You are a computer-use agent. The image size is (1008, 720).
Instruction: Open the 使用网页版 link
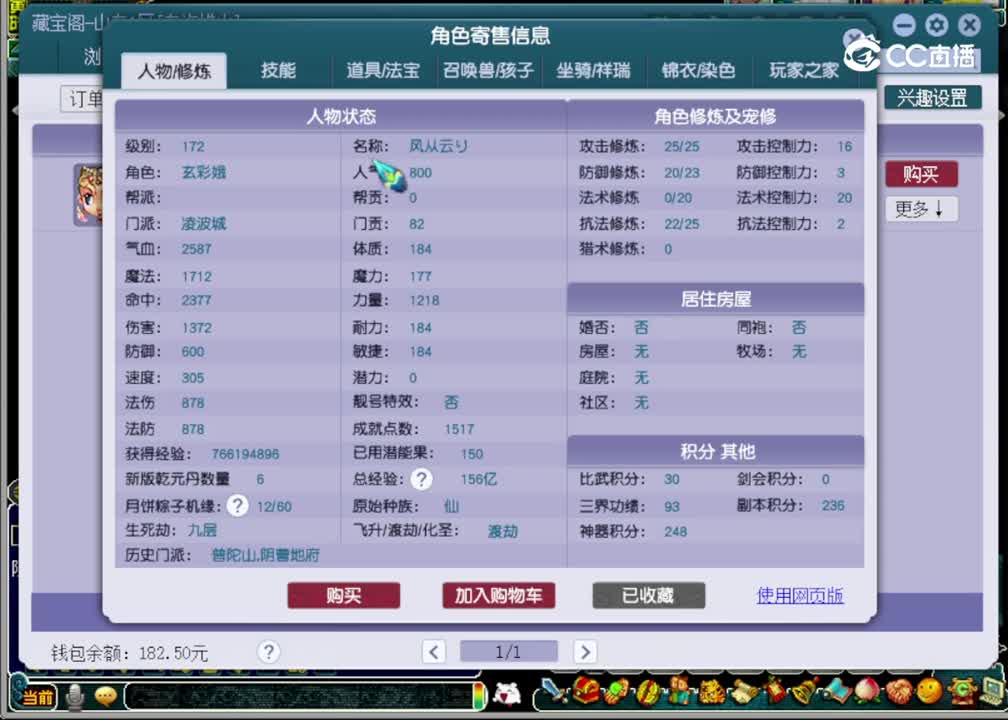tap(799, 595)
